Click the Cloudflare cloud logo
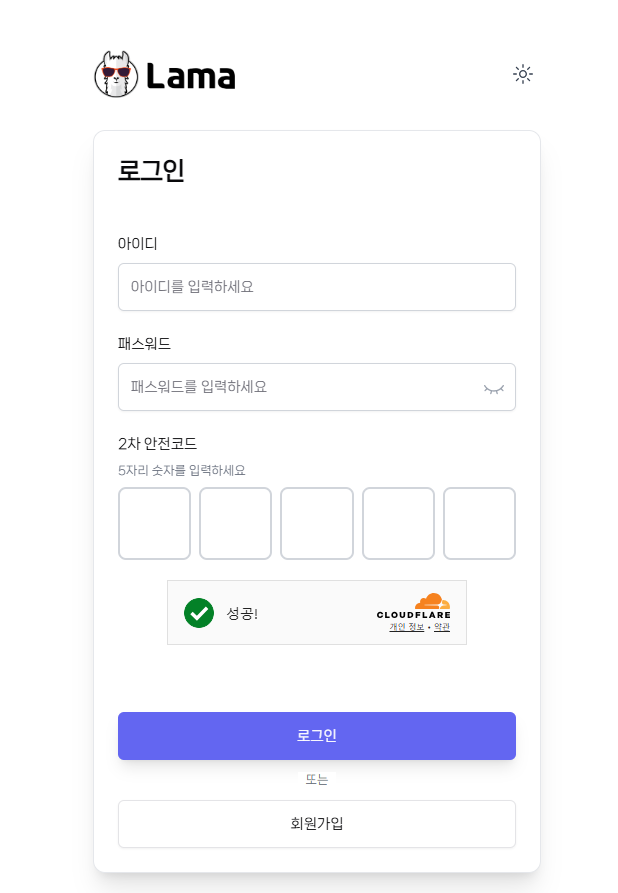618x893 pixels. [431, 601]
